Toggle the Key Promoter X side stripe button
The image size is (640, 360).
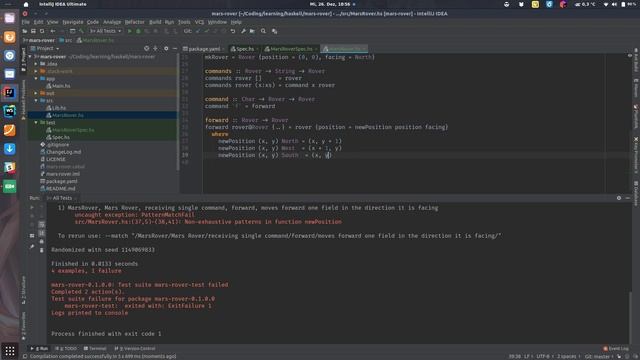coord(636,156)
